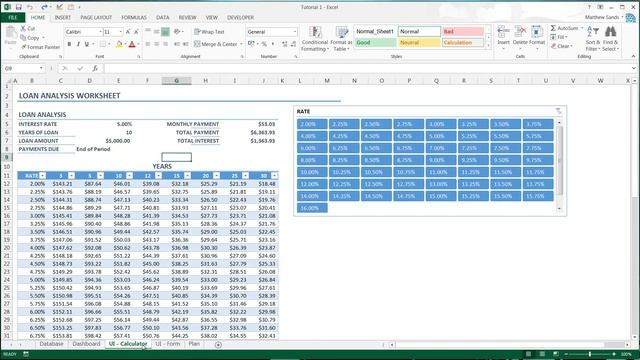The height and width of the screenshot is (360, 640).
Task: Open the Name Box dropdown arrow
Action: point(41,68)
